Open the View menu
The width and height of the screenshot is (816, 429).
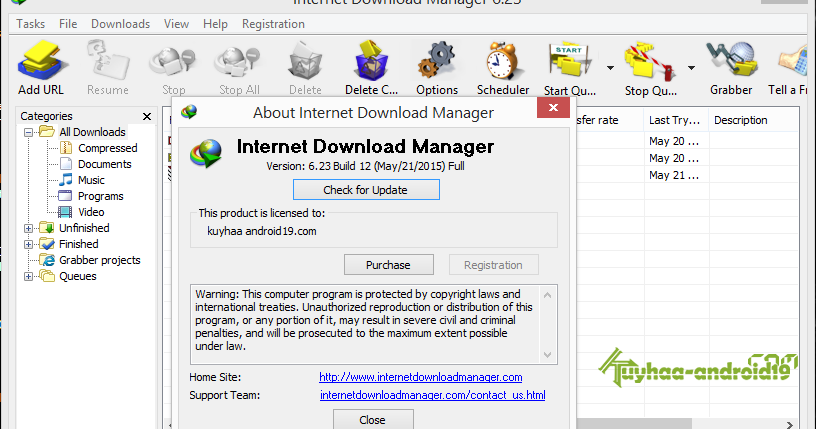(176, 24)
